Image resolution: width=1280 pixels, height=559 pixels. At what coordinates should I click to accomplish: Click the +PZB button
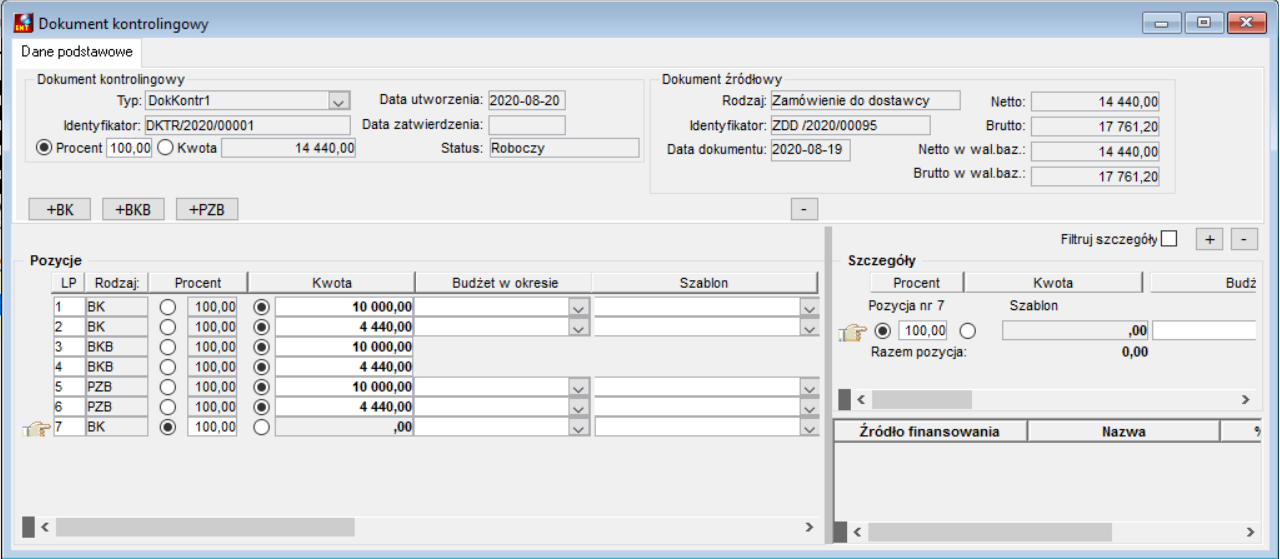tap(207, 209)
